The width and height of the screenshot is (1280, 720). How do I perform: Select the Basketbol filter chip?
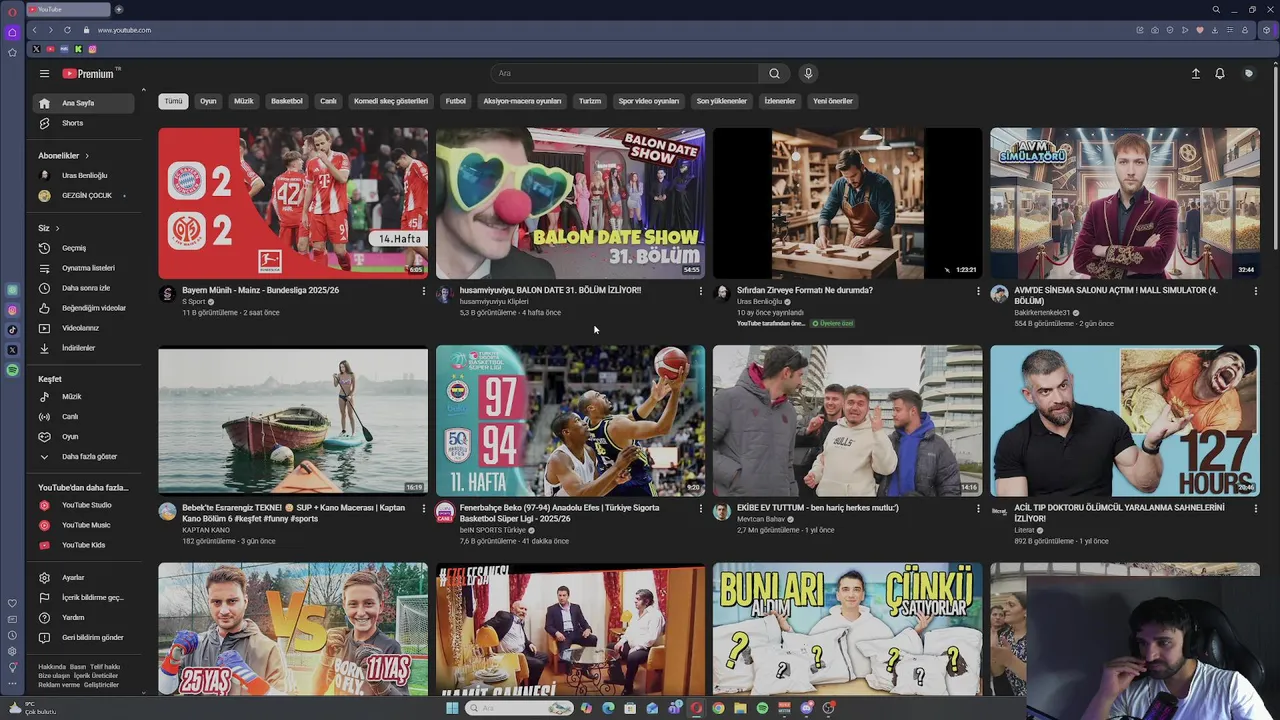pos(287,101)
